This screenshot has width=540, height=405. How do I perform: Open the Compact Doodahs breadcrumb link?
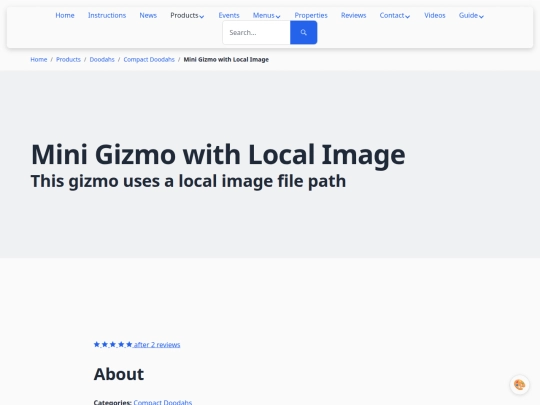149,60
